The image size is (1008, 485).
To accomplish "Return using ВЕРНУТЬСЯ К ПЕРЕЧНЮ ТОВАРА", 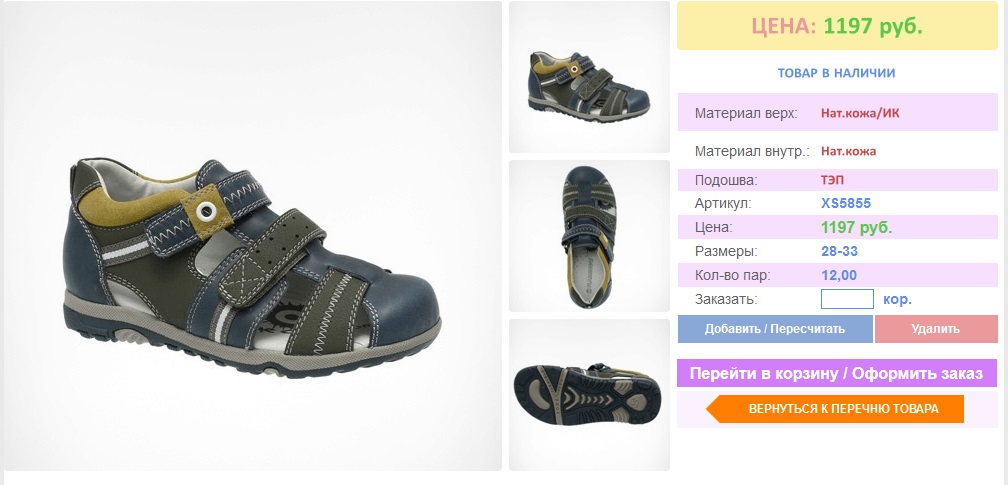I will pos(835,408).
